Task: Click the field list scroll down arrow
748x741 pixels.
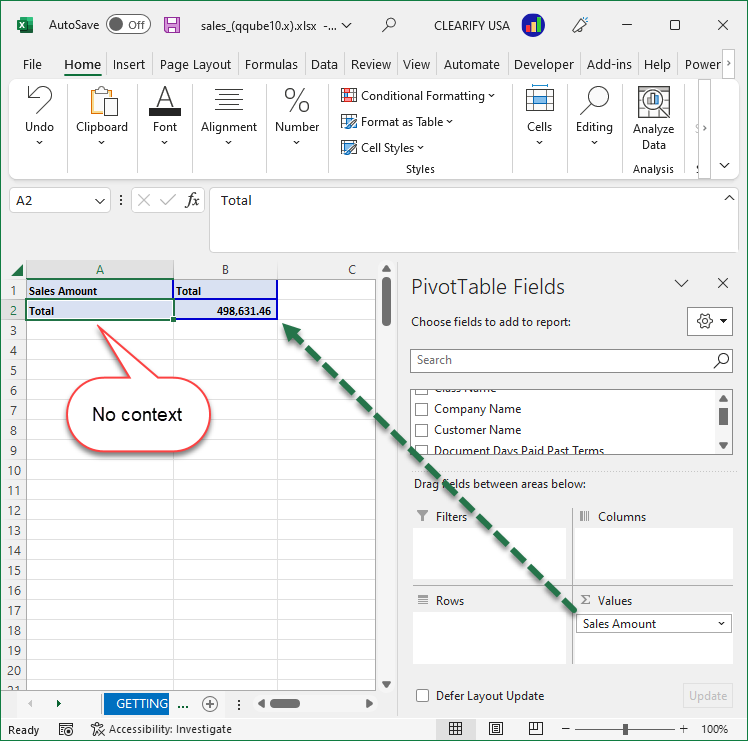Action: click(723, 445)
